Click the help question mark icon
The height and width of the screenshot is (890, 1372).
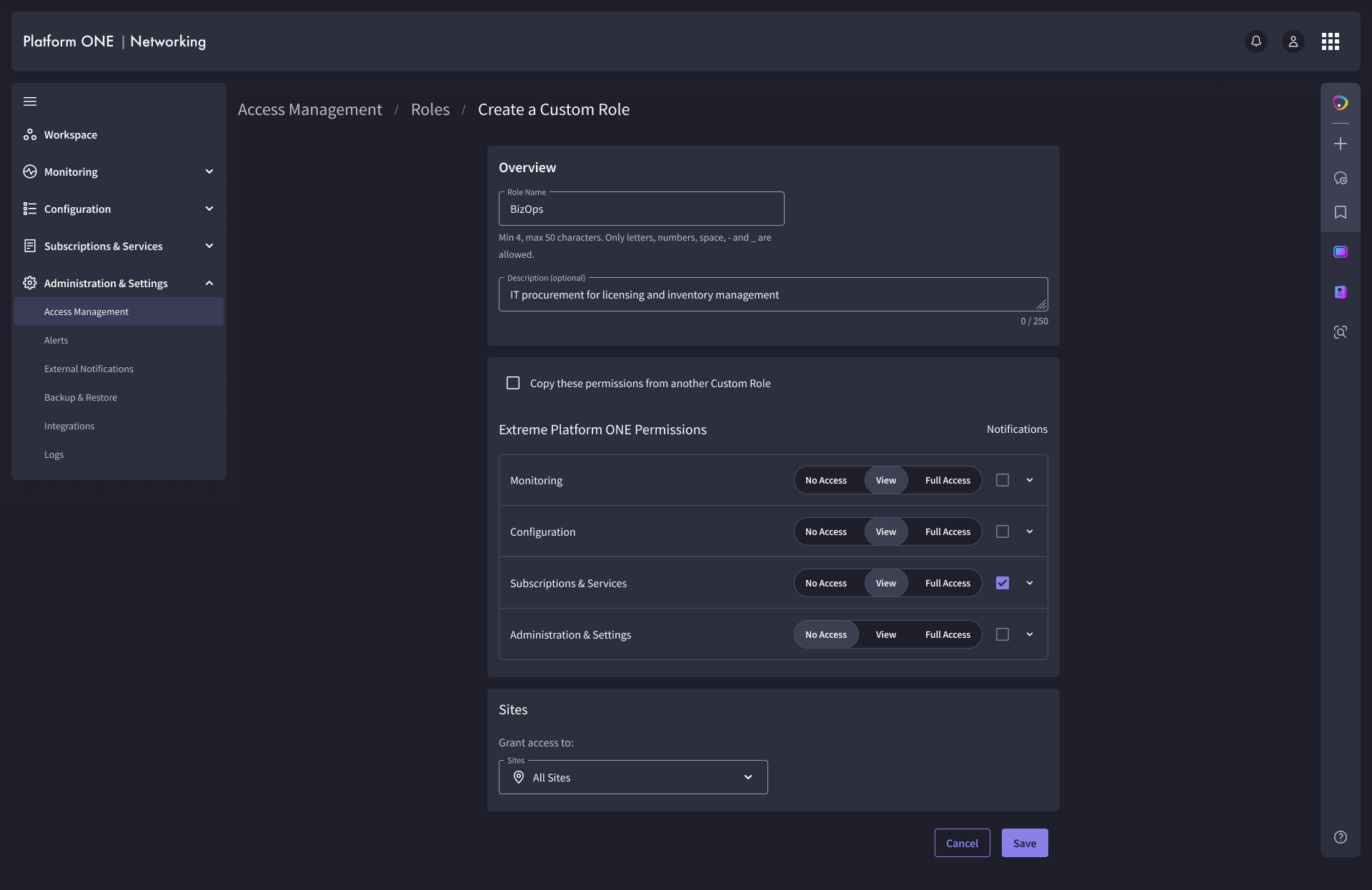1340,837
